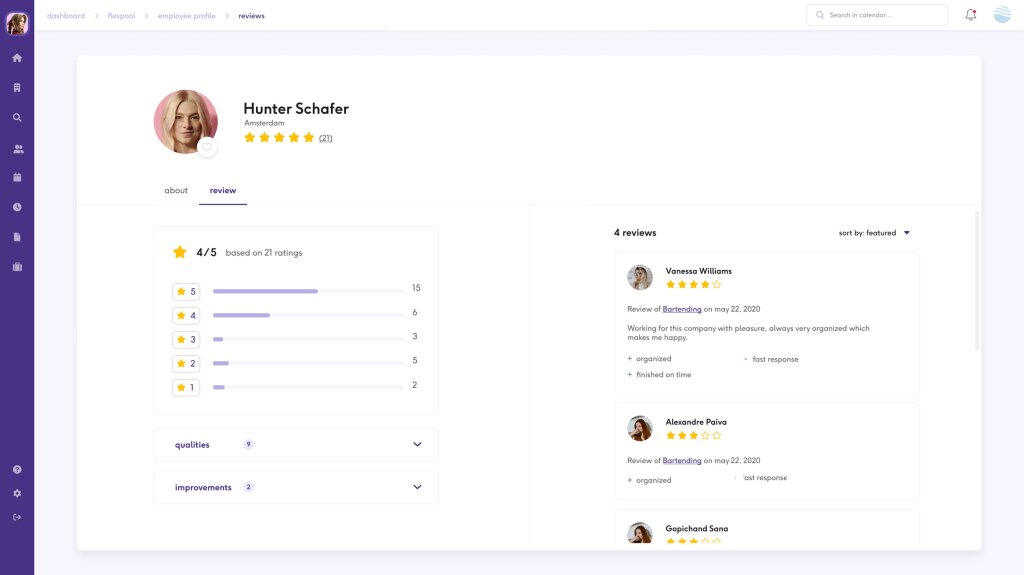Click the (21) ratings count link
This screenshot has width=1024, height=575.
pyautogui.click(x=325, y=138)
